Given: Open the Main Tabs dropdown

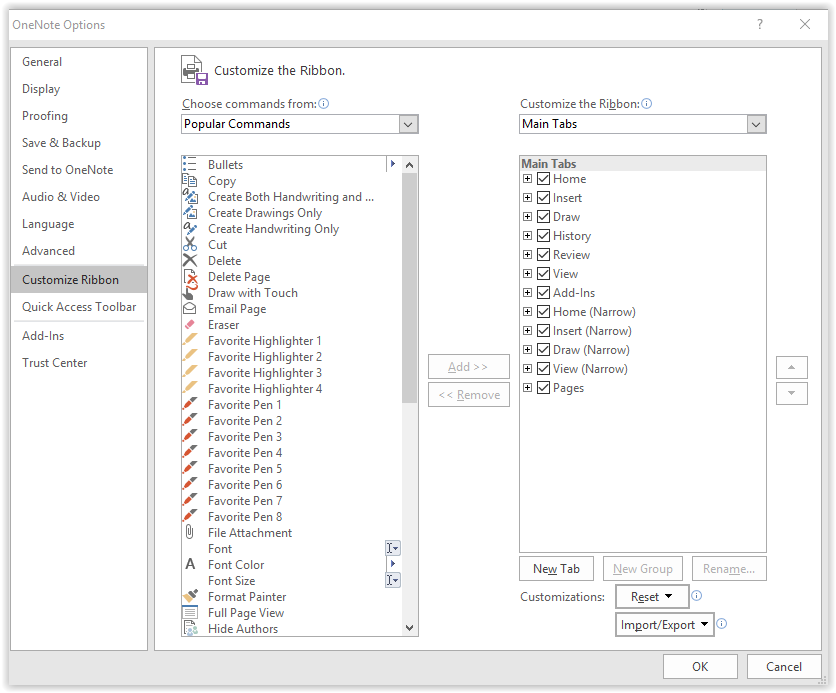Looking at the screenshot, I should point(756,124).
